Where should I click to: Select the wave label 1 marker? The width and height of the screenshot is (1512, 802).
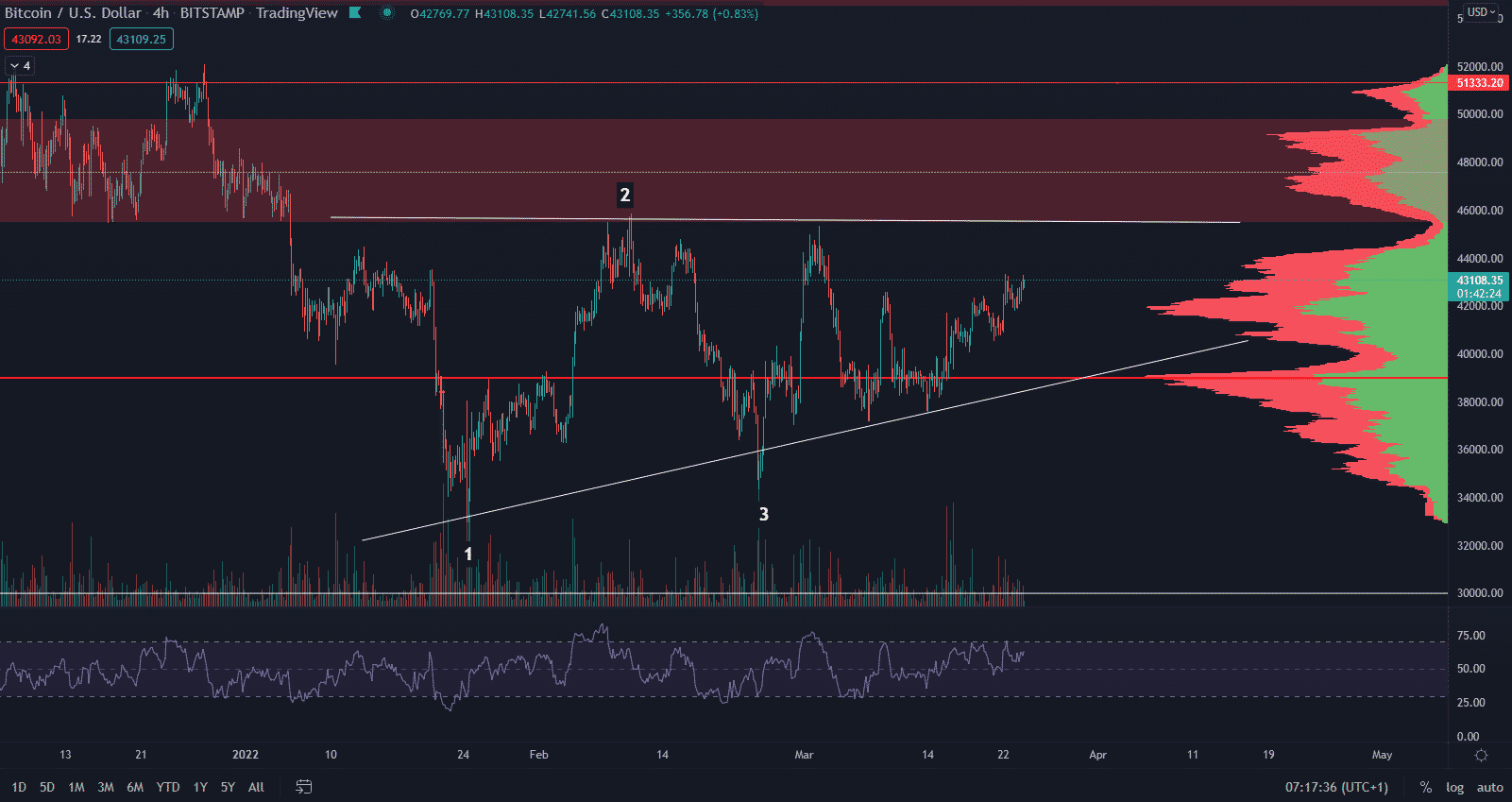467,555
